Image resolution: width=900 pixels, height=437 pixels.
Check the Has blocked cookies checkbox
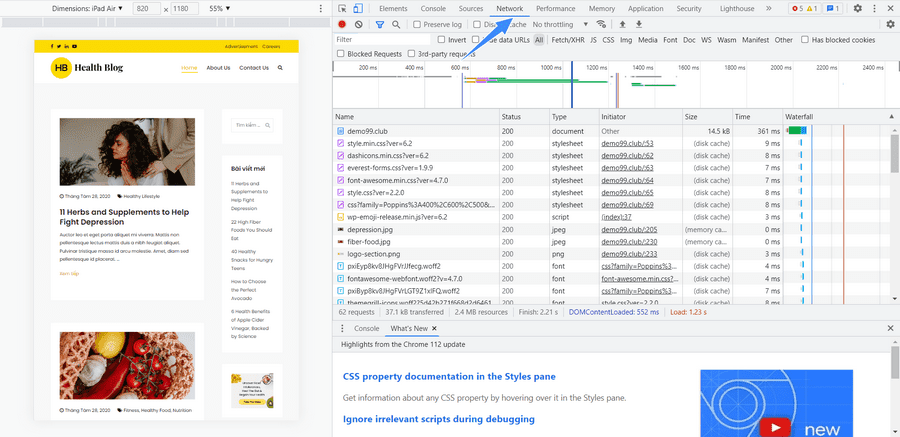805,40
